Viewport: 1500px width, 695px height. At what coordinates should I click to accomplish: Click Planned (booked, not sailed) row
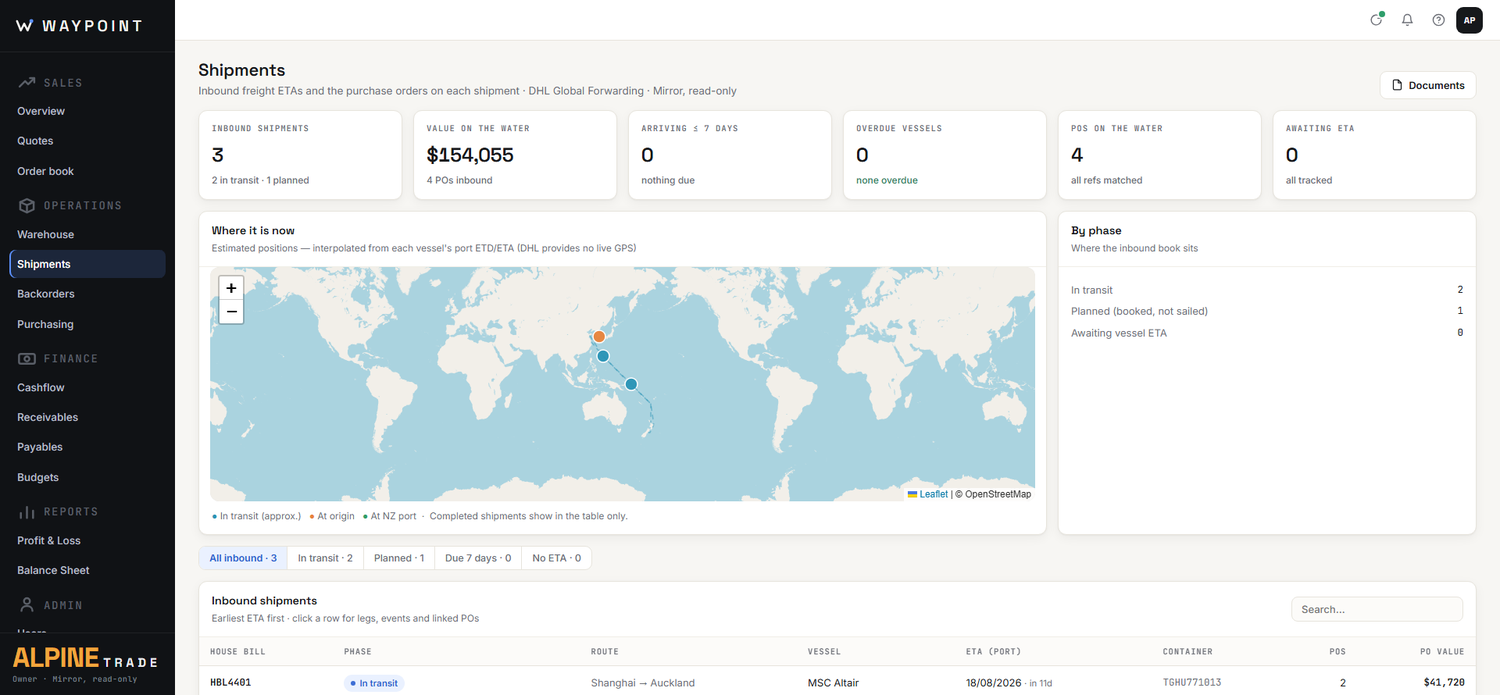1267,311
